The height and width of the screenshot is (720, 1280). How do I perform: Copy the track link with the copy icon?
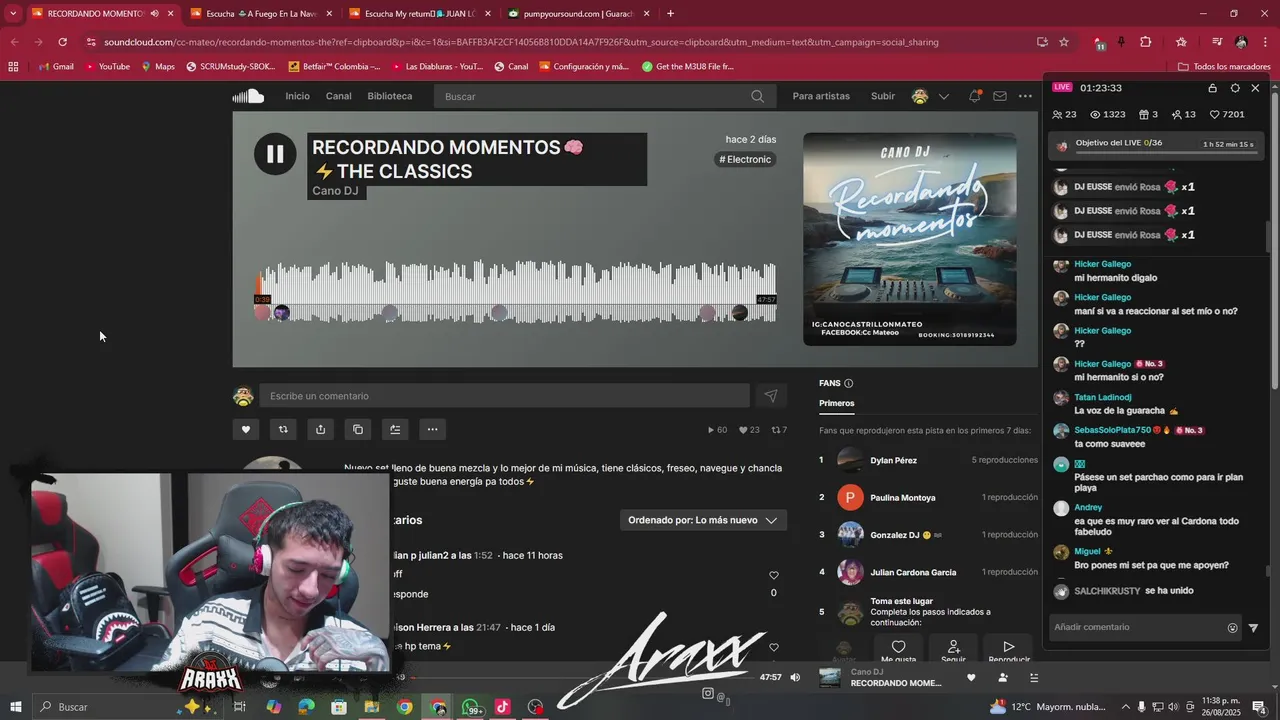click(358, 429)
